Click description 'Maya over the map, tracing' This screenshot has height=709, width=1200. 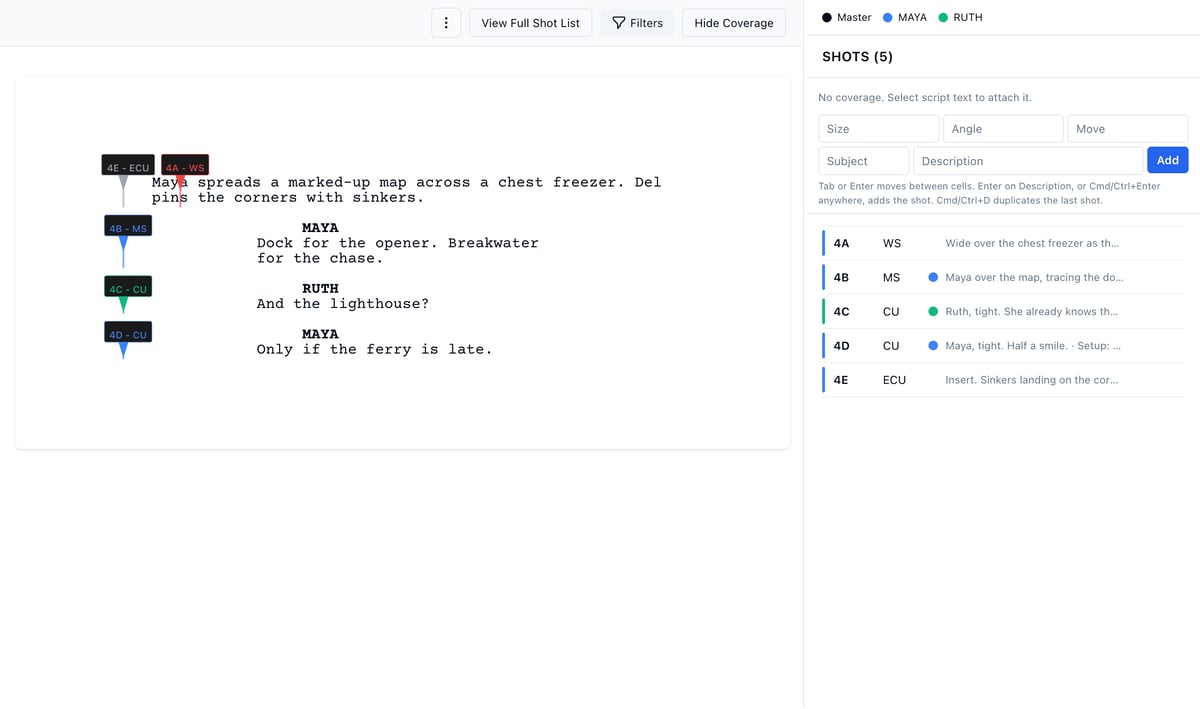pyautogui.click(x=1034, y=277)
